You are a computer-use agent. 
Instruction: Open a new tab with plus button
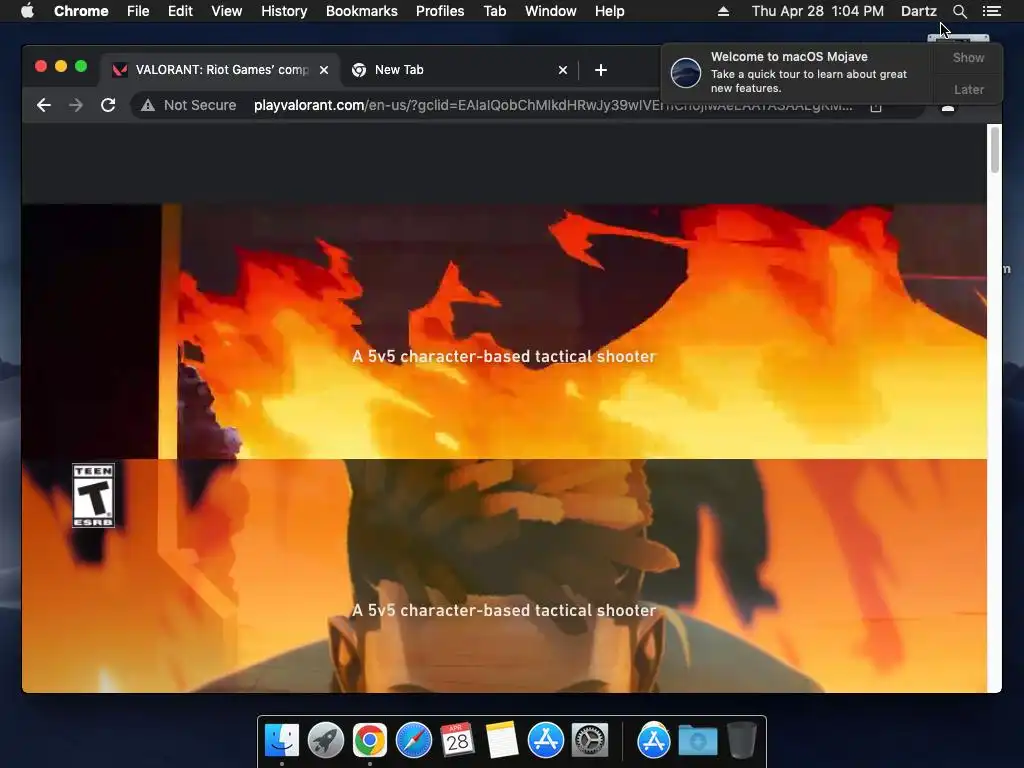pos(601,70)
